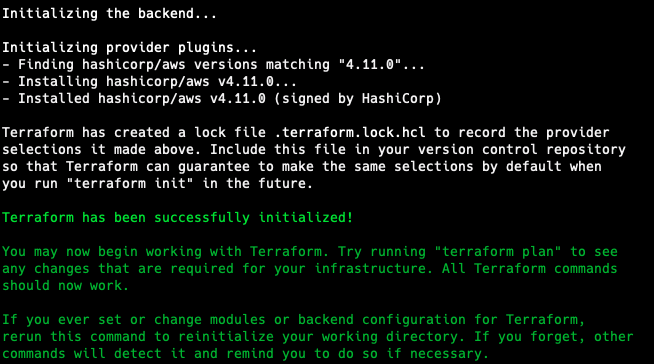Click the "Initializing the backend..." line
Viewport: 654px width, 364px height.
click(x=109, y=14)
